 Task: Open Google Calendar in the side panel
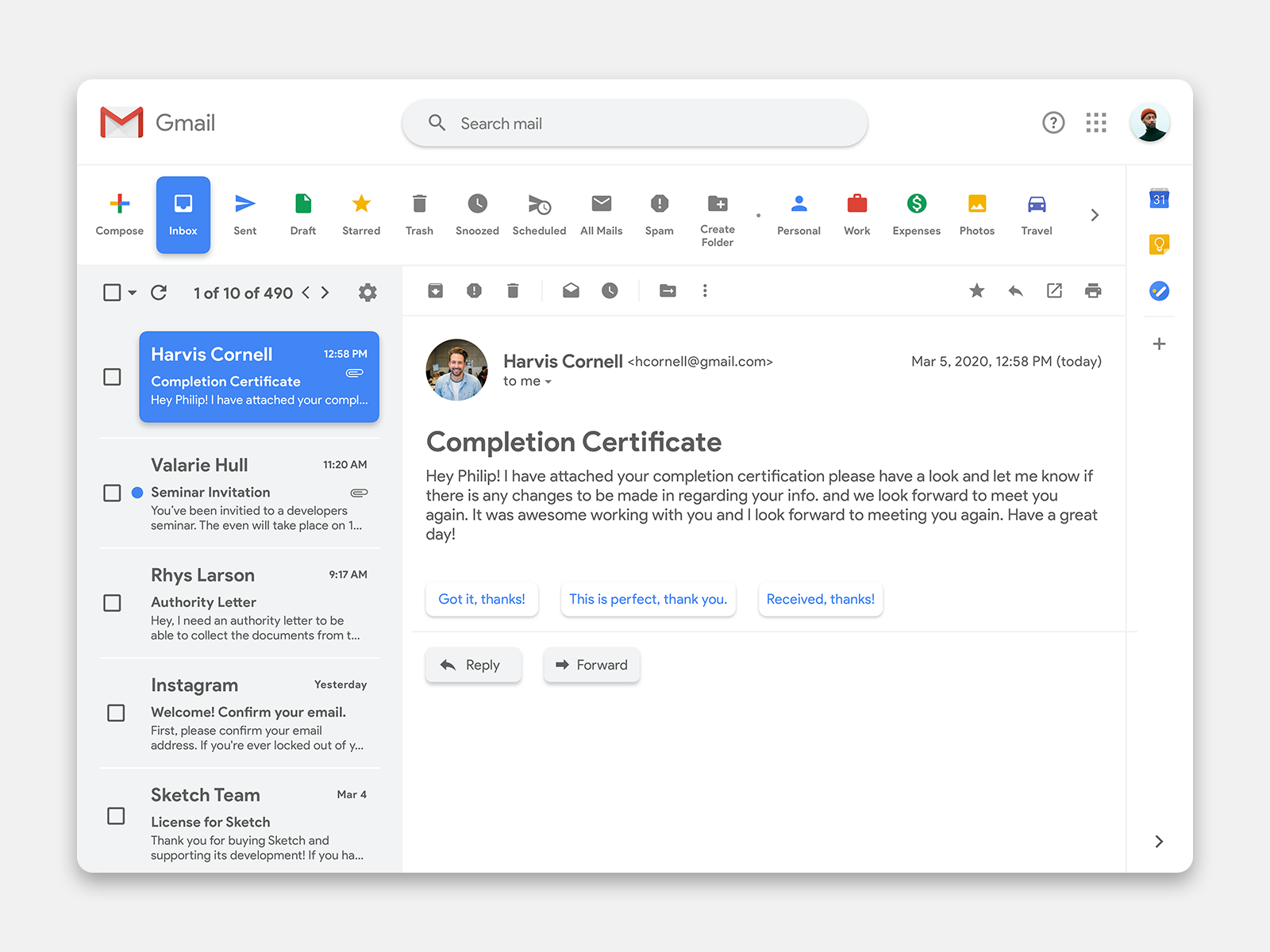1158,198
